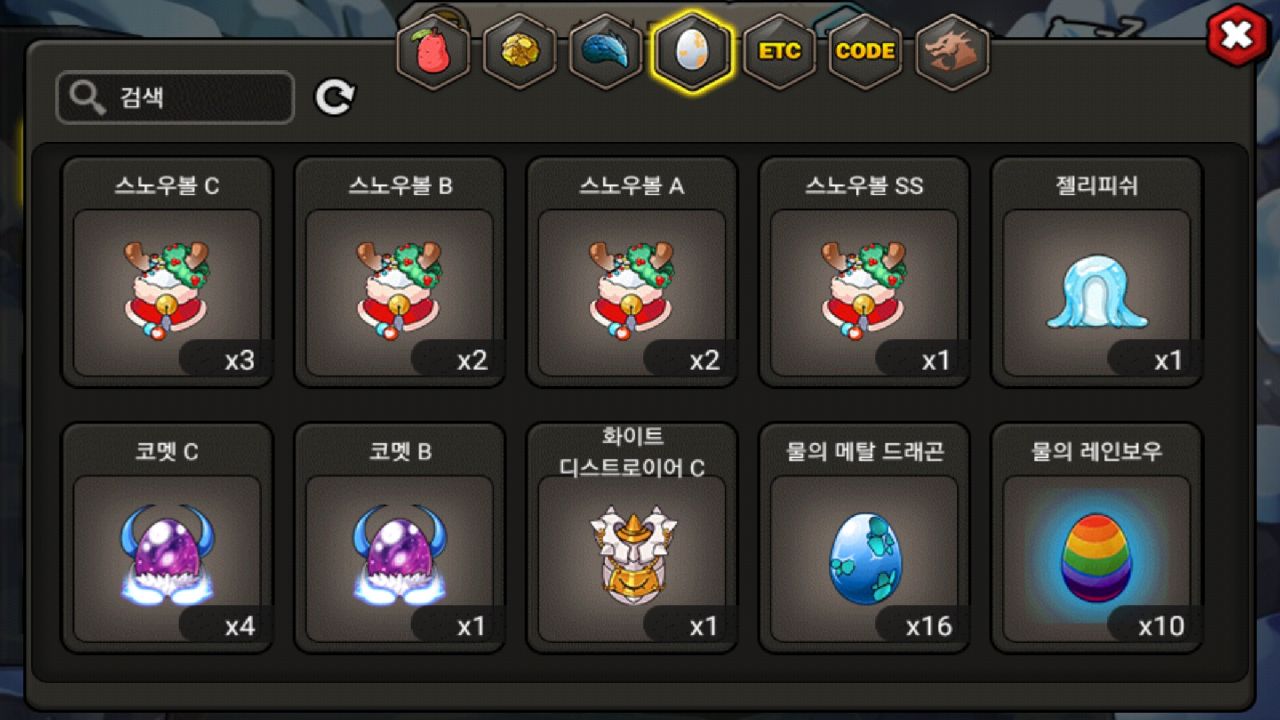
Task: Pick the 화이트 디스트로이어 C armored egg
Action: 631,538
